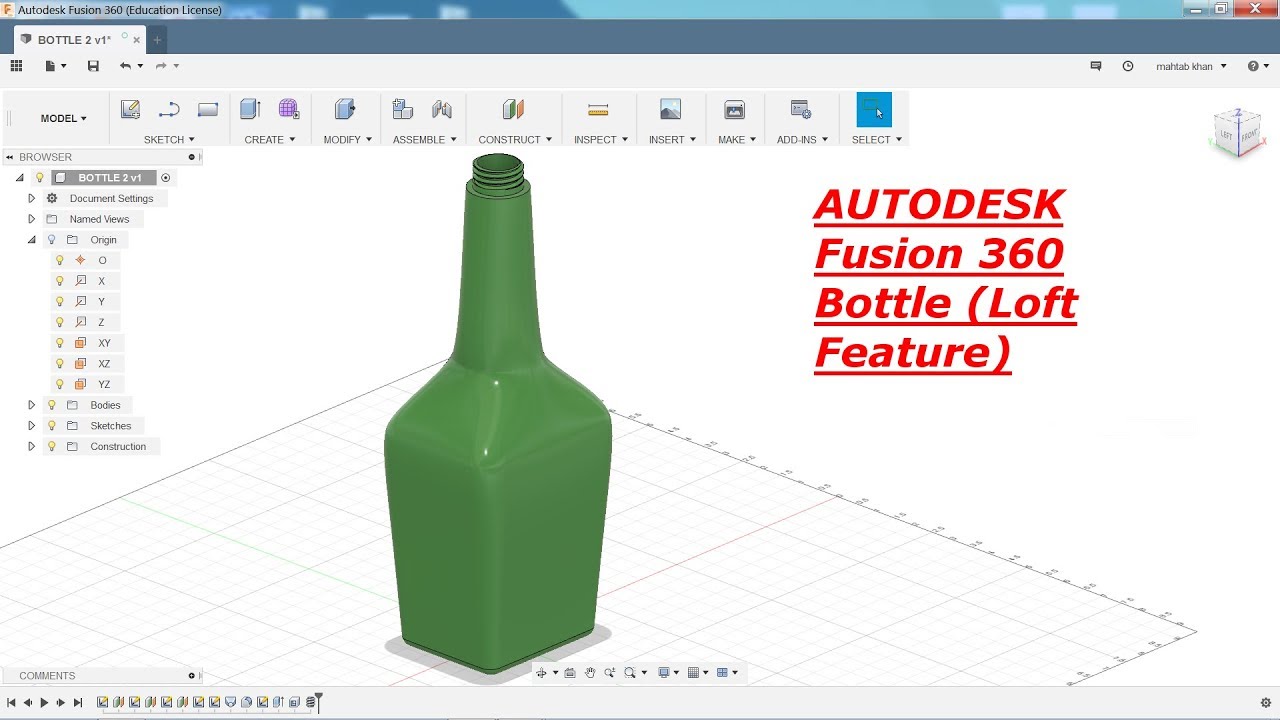1280x720 pixels.
Task: Jump to timeline beginning button
Action: pos(11,703)
